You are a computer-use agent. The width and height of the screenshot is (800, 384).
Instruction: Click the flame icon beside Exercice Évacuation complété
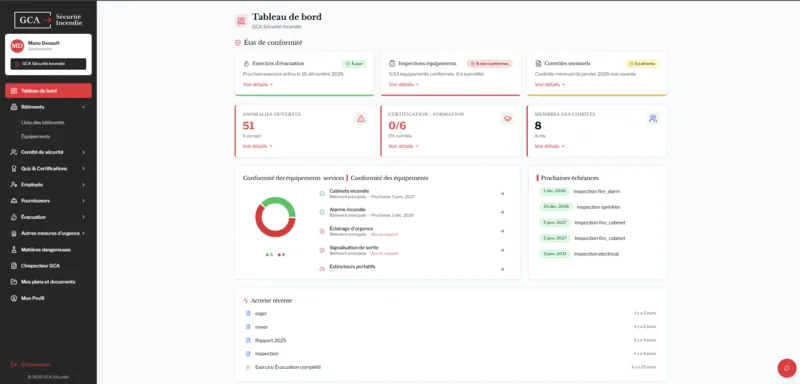[248, 367]
